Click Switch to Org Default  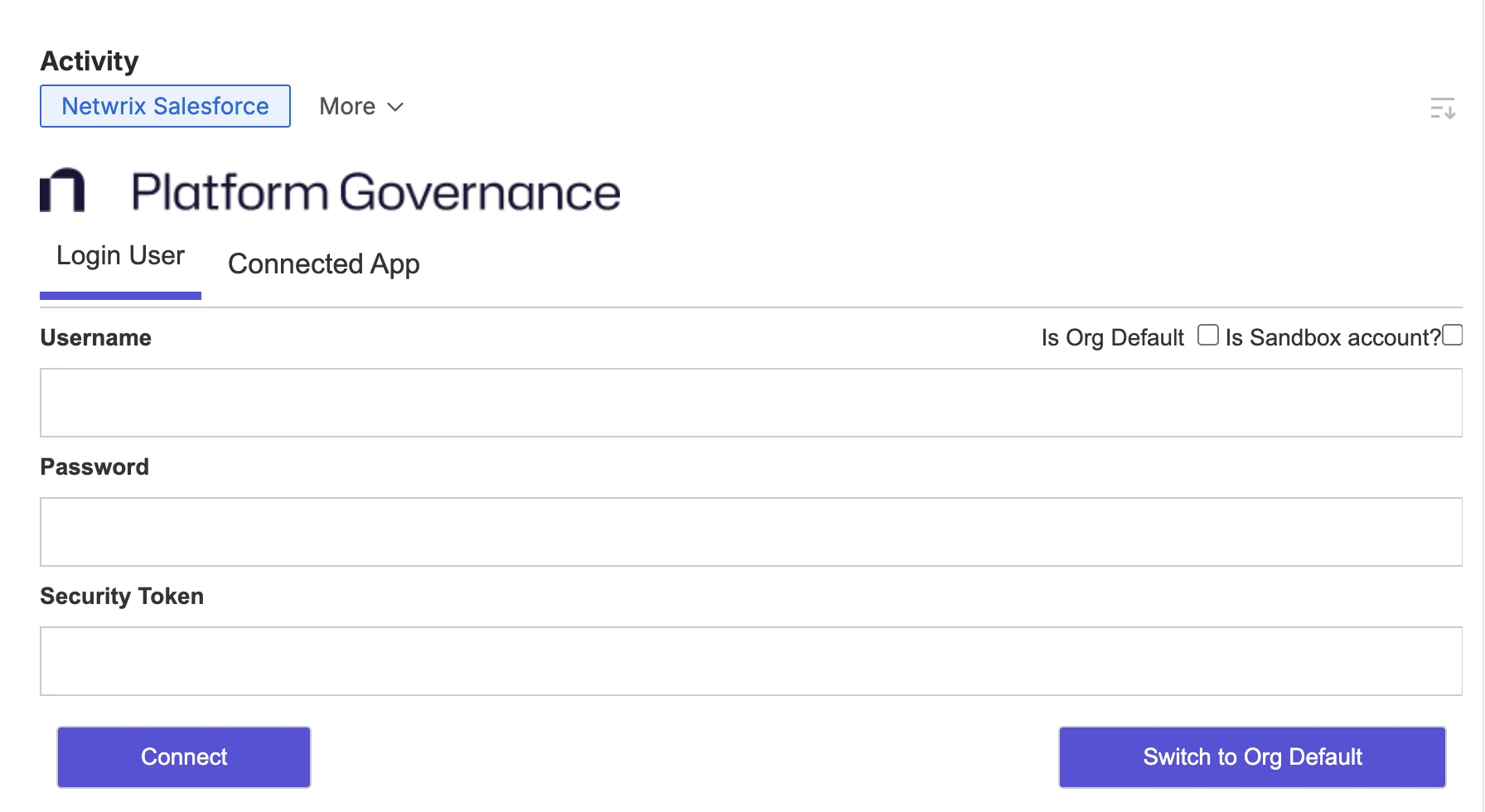[x=1251, y=756]
